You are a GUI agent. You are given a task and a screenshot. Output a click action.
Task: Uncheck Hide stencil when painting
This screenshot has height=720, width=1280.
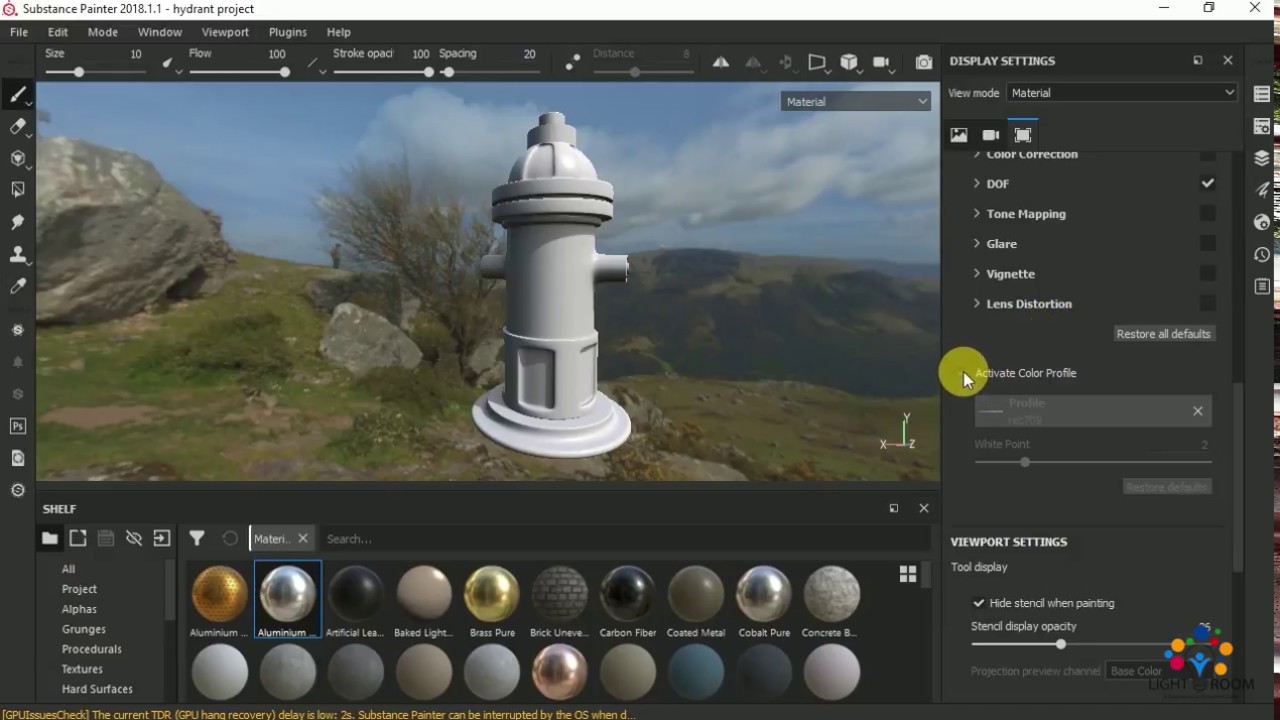(978, 603)
